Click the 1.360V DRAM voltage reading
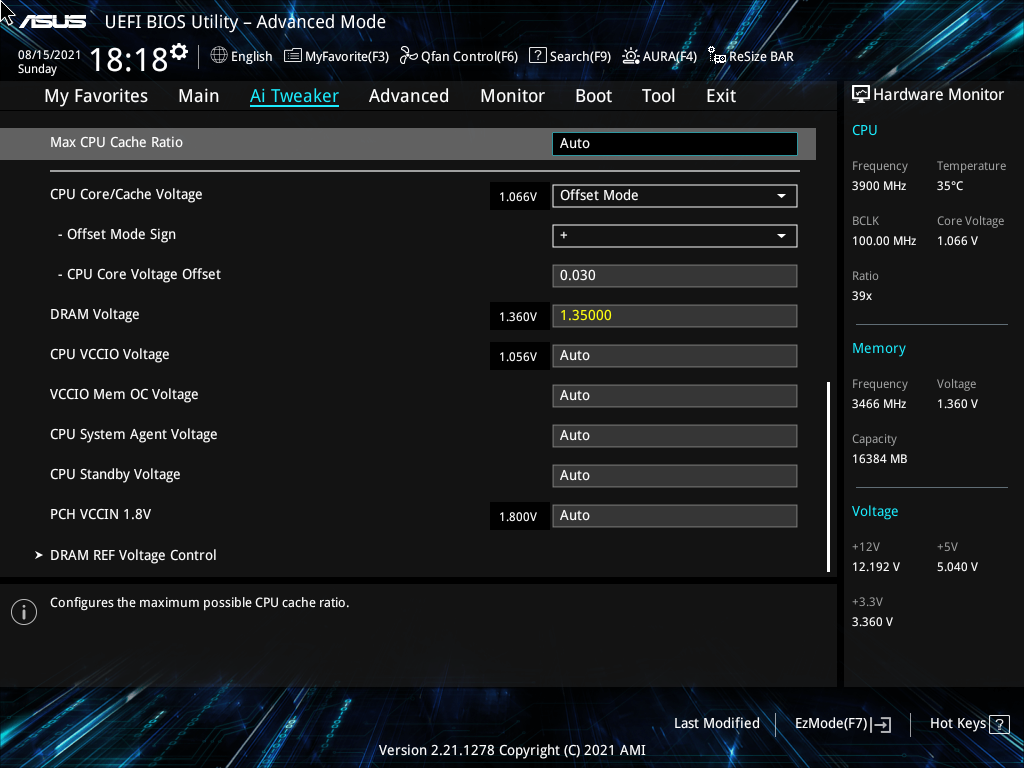Image resolution: width=1024 pixels, height=768 pixels. click(x=519, y=317)
